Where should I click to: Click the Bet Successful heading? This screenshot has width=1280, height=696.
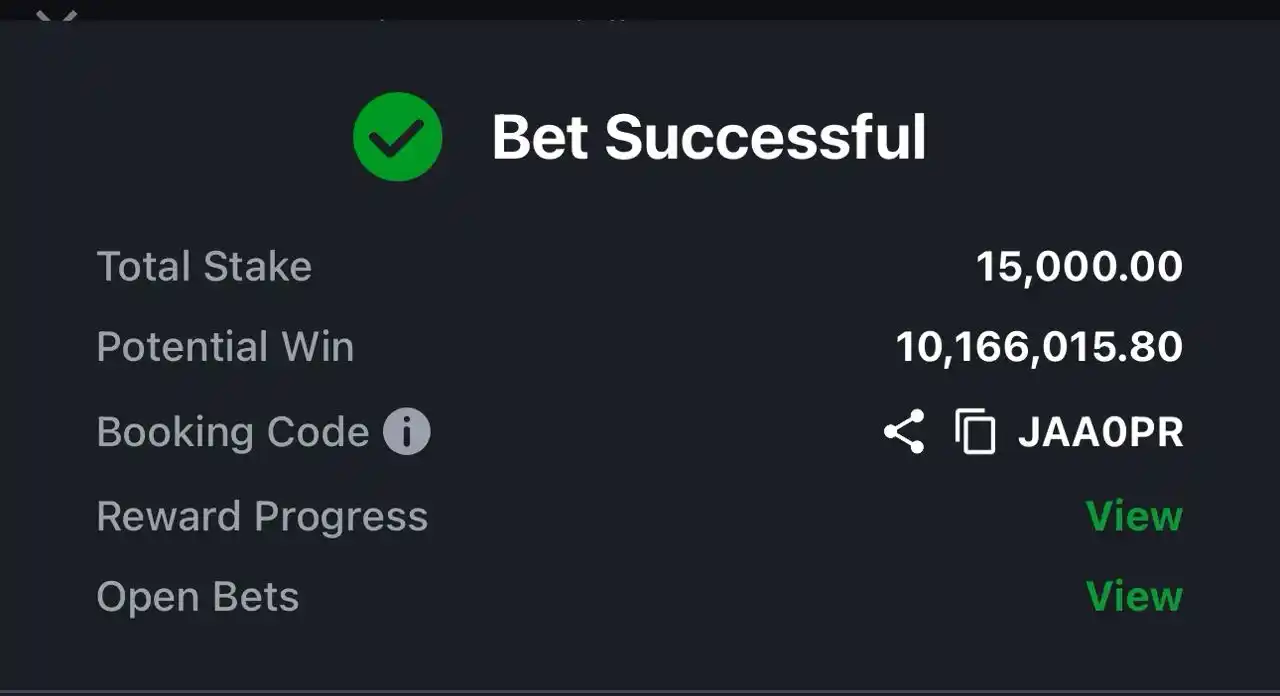[709, 137]
